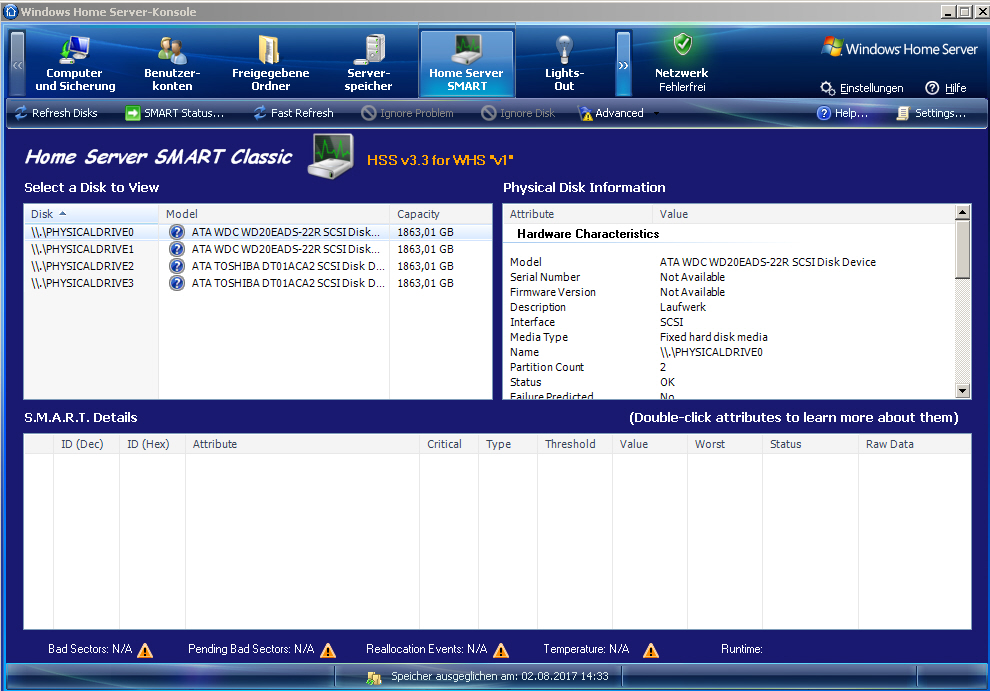Click the Help... button
The image size is (990, 691).
pyautogui.click(x=841, y=113)
